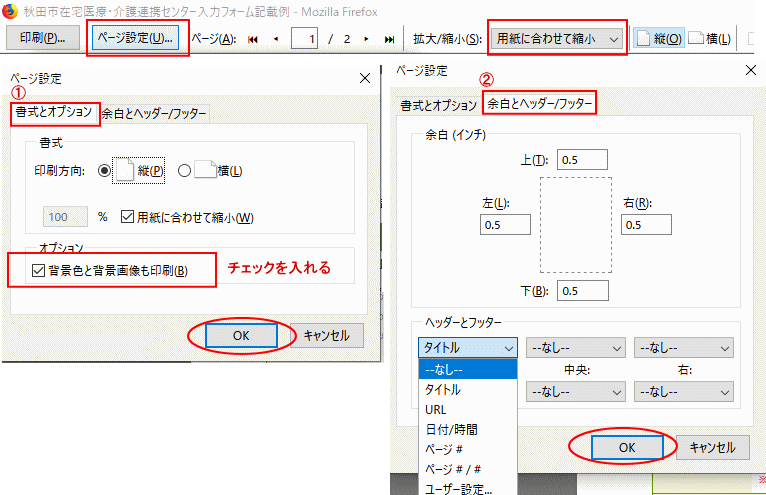Viewport: 766px width, 495px height.
Task: Open the 拡大/縮小 scale dropdown
Action: click(558, 39)
